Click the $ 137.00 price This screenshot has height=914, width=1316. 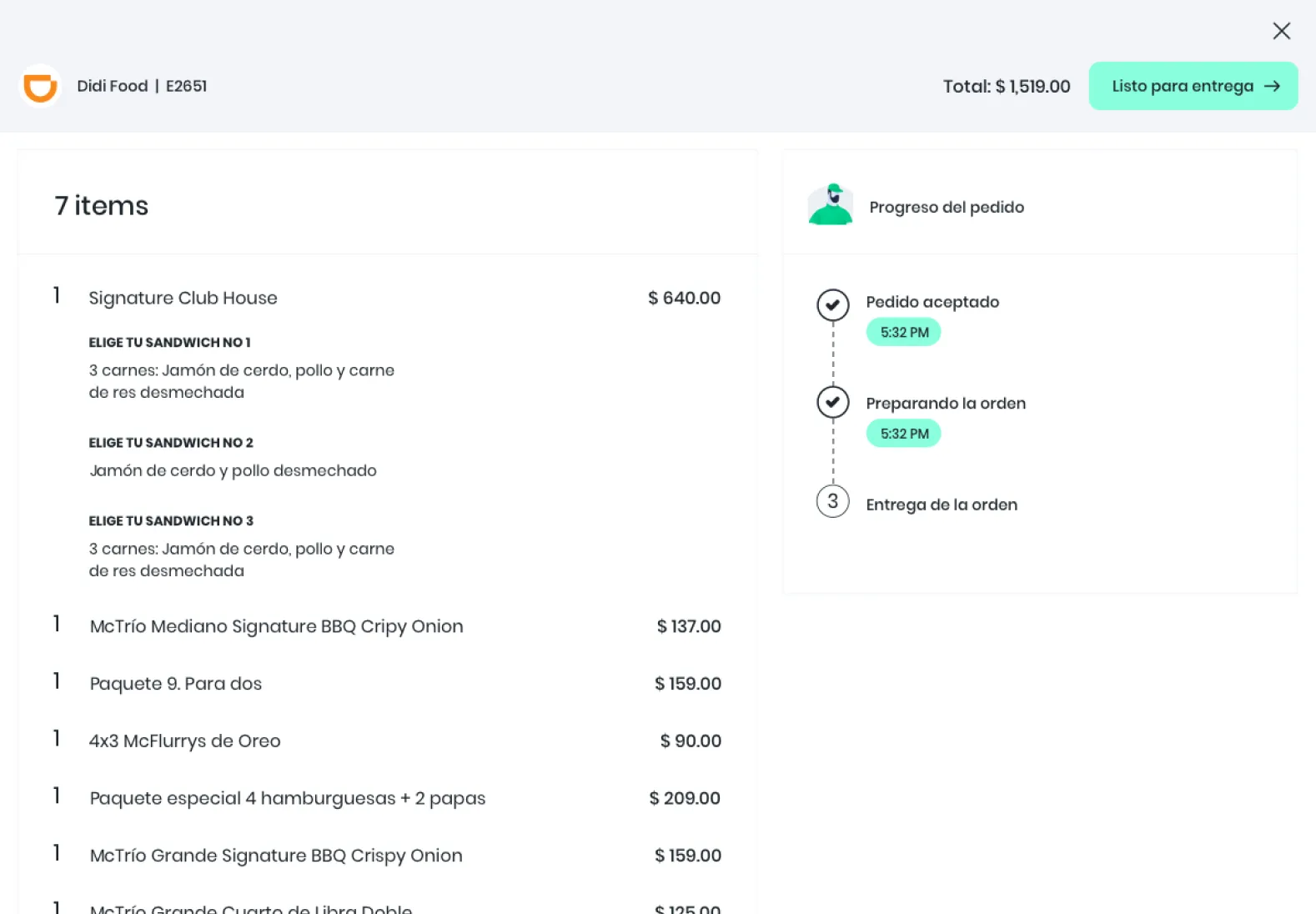click(x=689, y=626)
